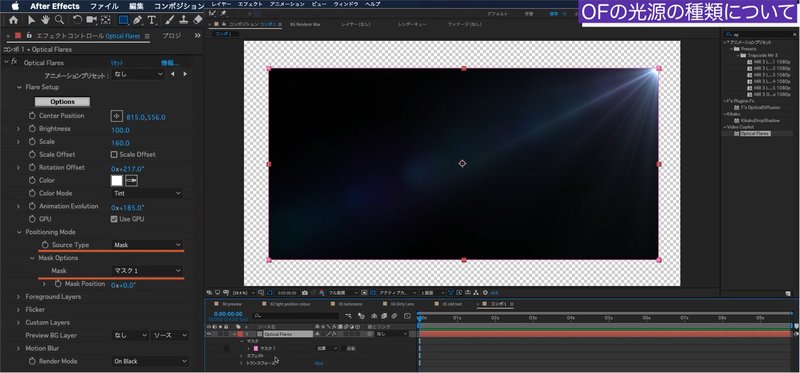The image size is (800, 373).
Task: Click the Scale stopwatch icon
Action: click(x=31, y=142)
